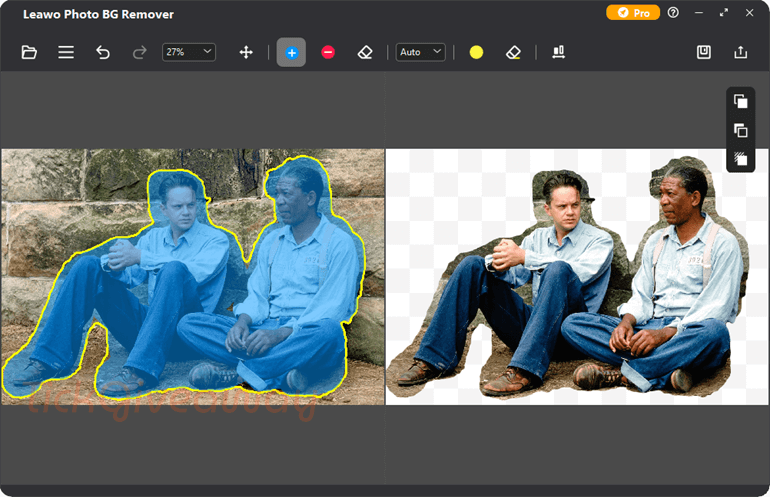Click the orange Pro upgrade button
Viewport: 770px width, 497px height.
[x=633, y=13]
